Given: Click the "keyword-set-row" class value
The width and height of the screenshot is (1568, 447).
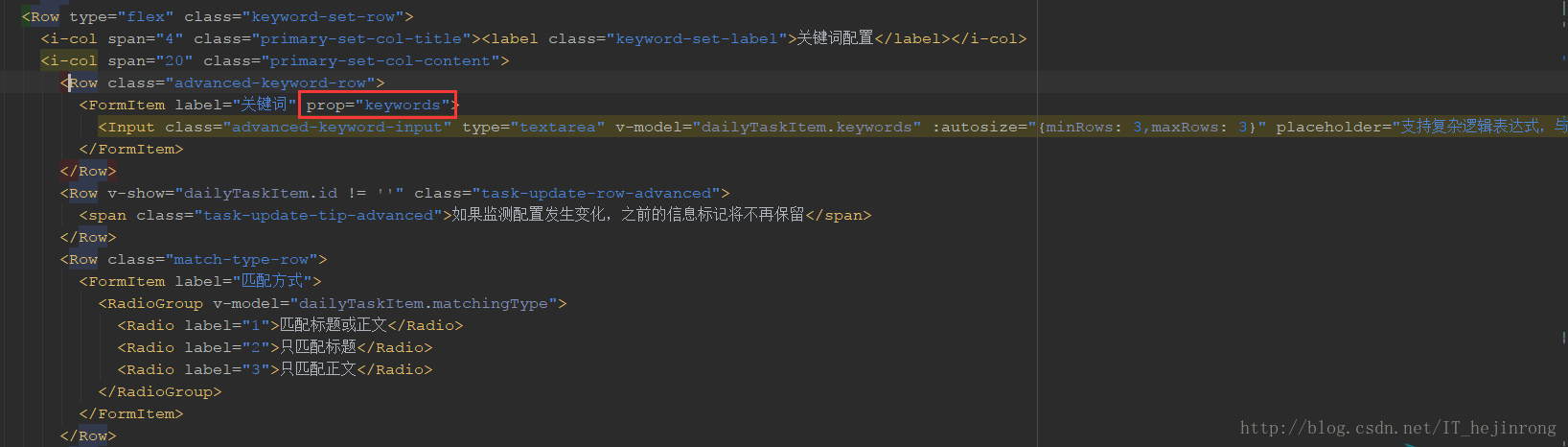Looking at the screenshot, I should tap(328, 16).
